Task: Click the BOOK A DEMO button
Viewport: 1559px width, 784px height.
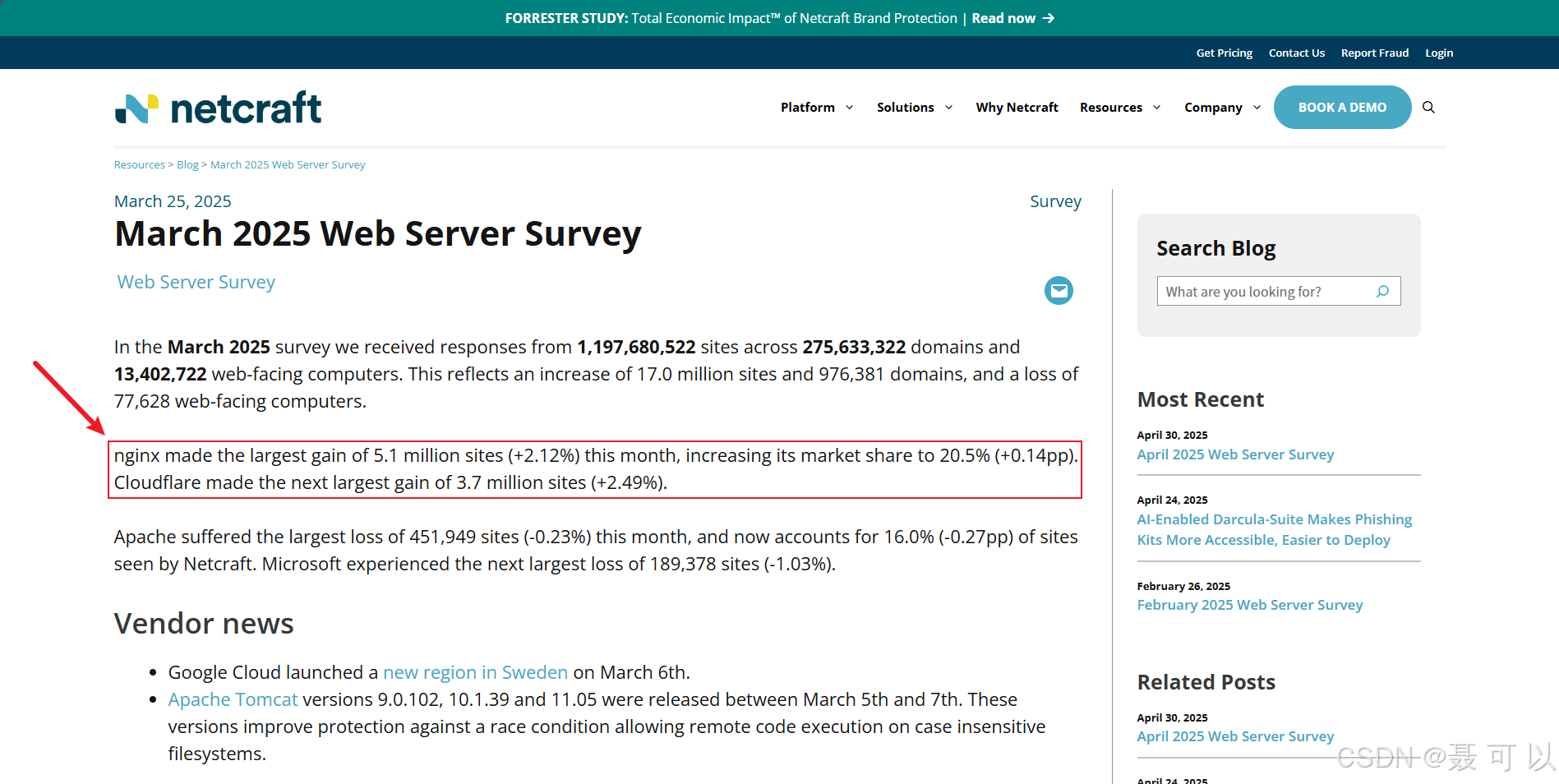Action: coord(1342,108)
